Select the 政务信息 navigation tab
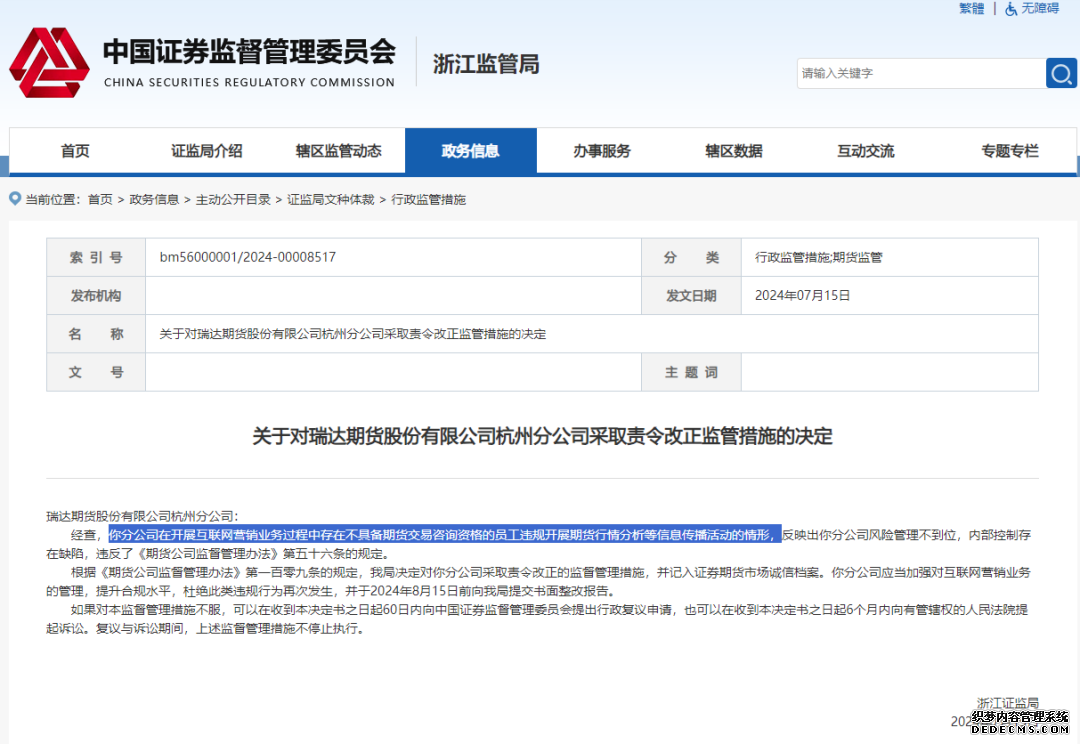 [x=470, y=151]
